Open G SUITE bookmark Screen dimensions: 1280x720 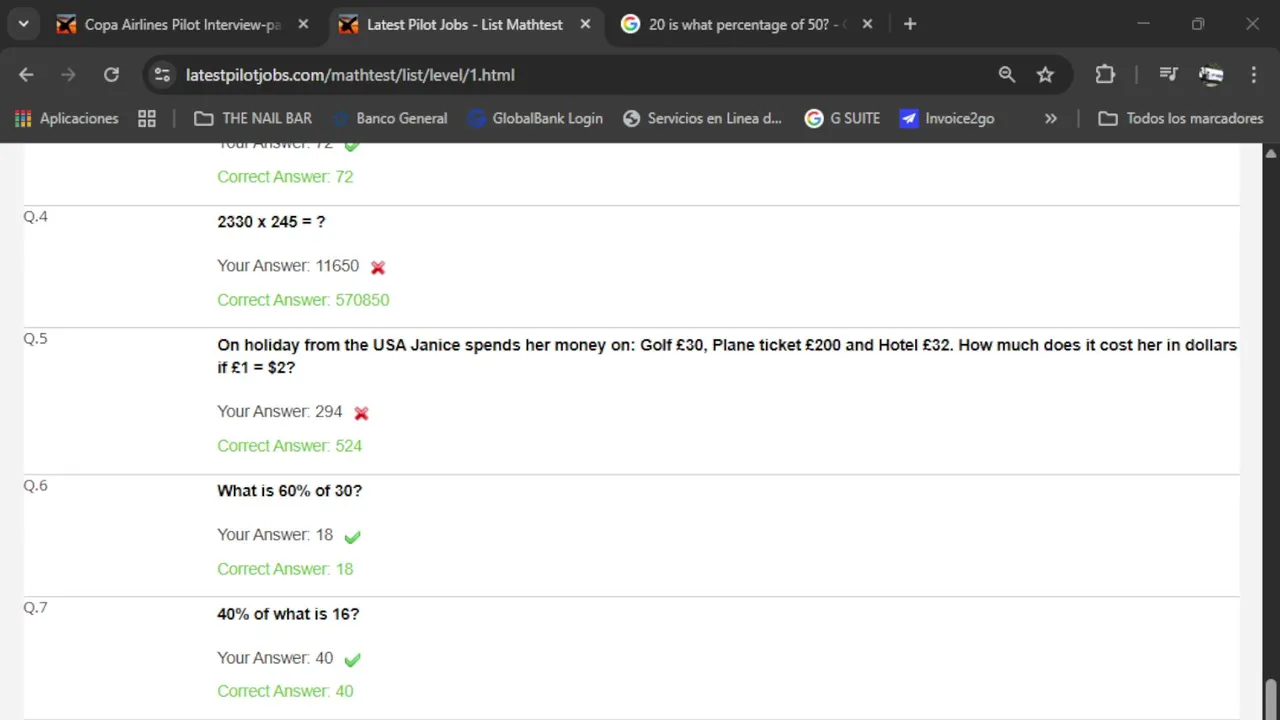pos(843,118)
